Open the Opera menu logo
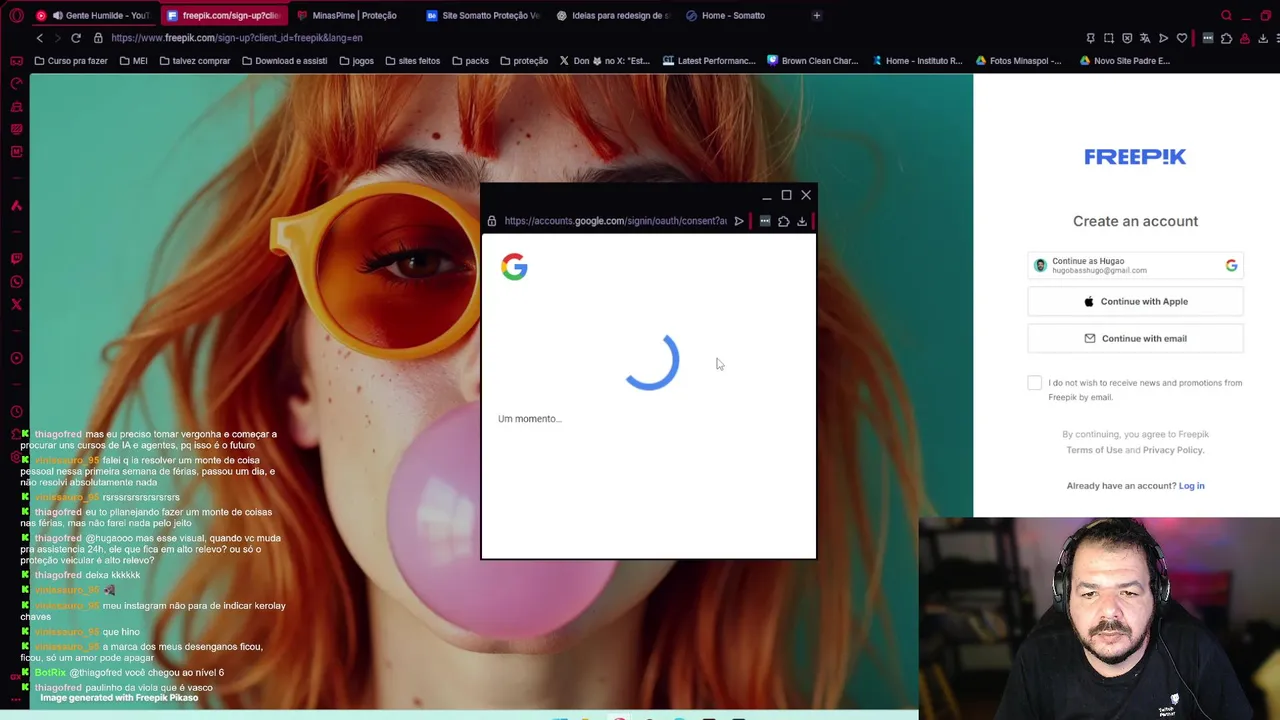1280x720 pixels. click(x=16, y=15)
